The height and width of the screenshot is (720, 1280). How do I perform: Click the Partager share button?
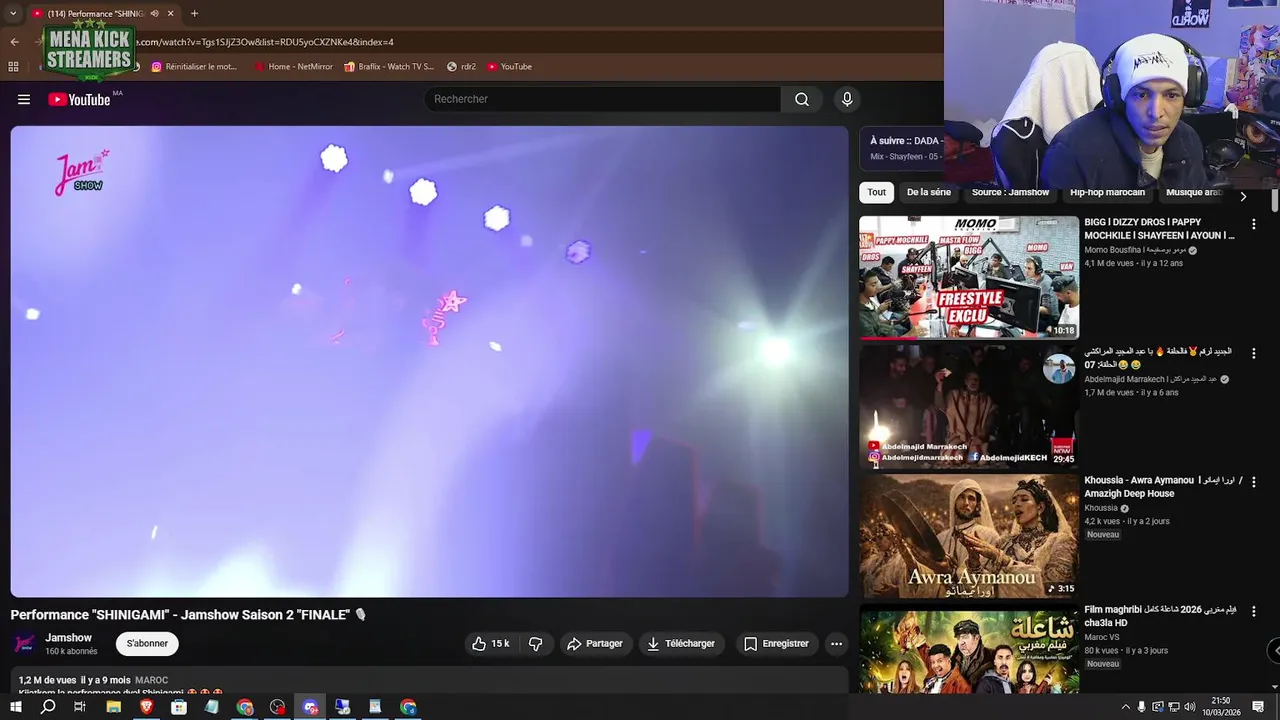[595, 644]
